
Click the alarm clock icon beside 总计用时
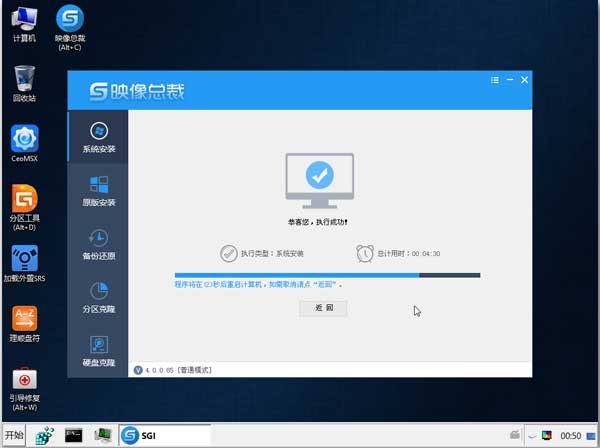point(365,253)
